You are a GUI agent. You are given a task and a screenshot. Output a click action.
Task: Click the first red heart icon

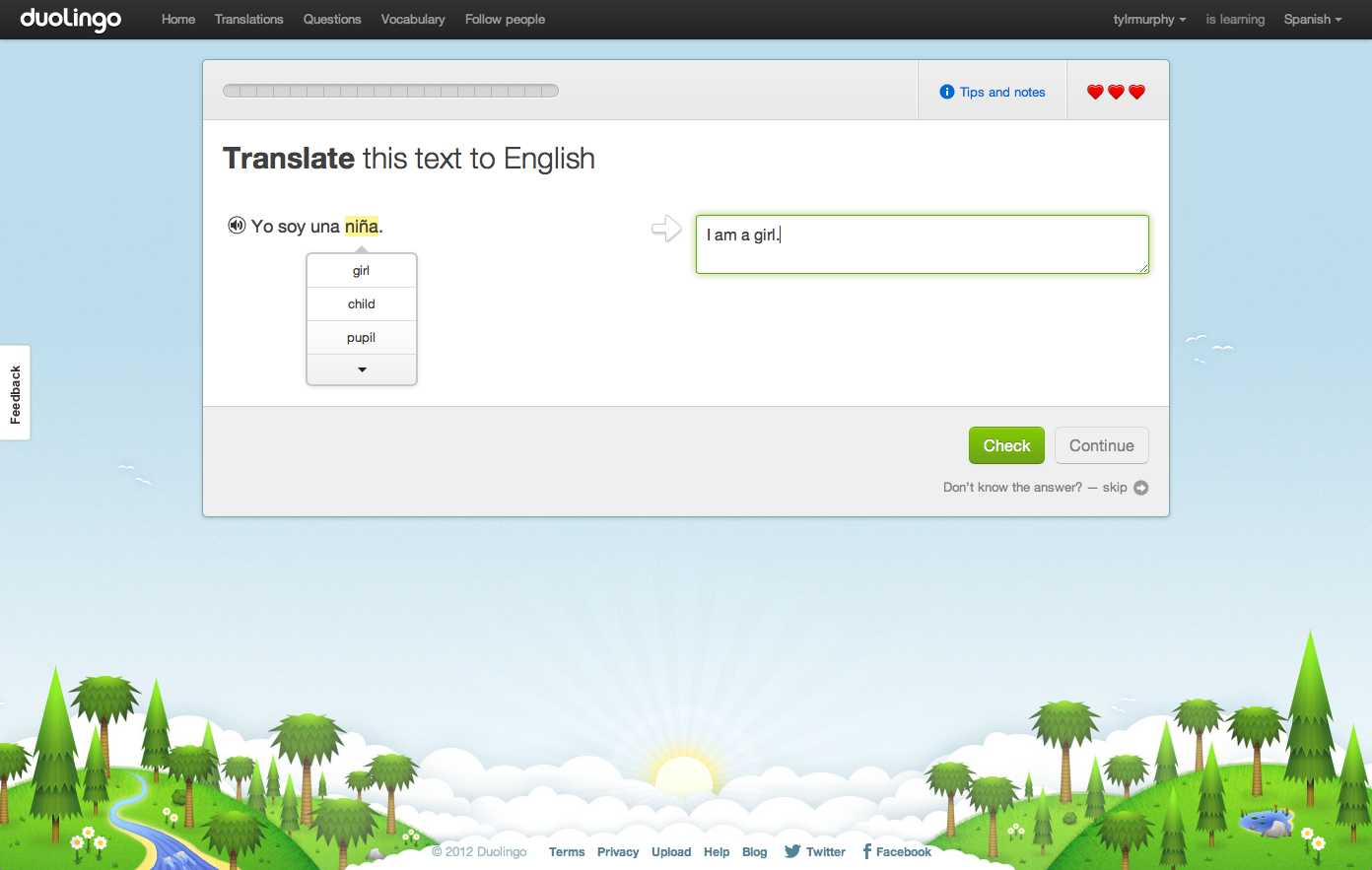click(1095, 92)
